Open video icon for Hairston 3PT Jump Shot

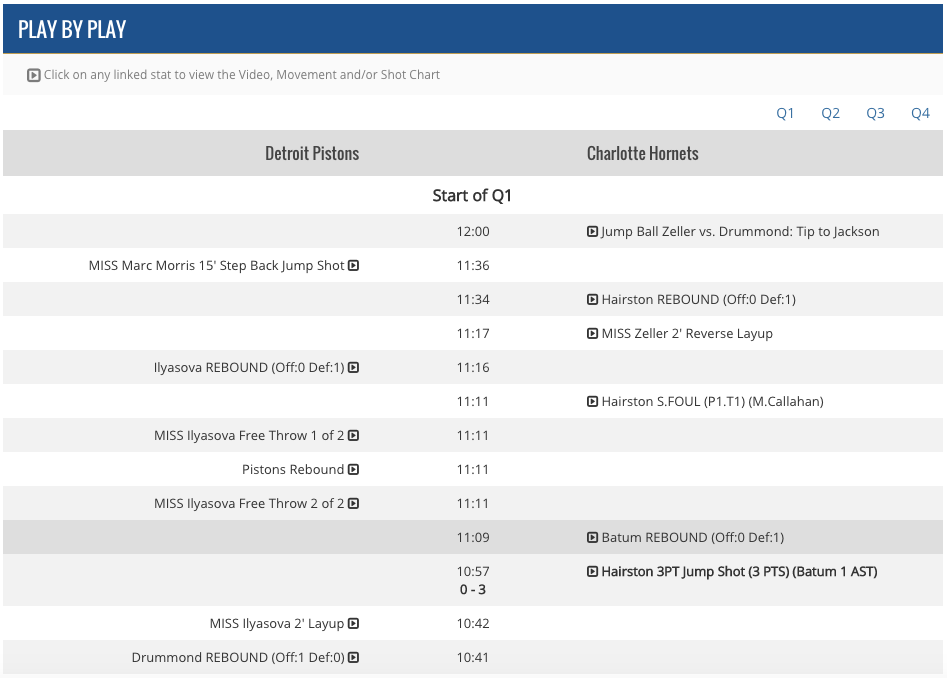point(592,571)
